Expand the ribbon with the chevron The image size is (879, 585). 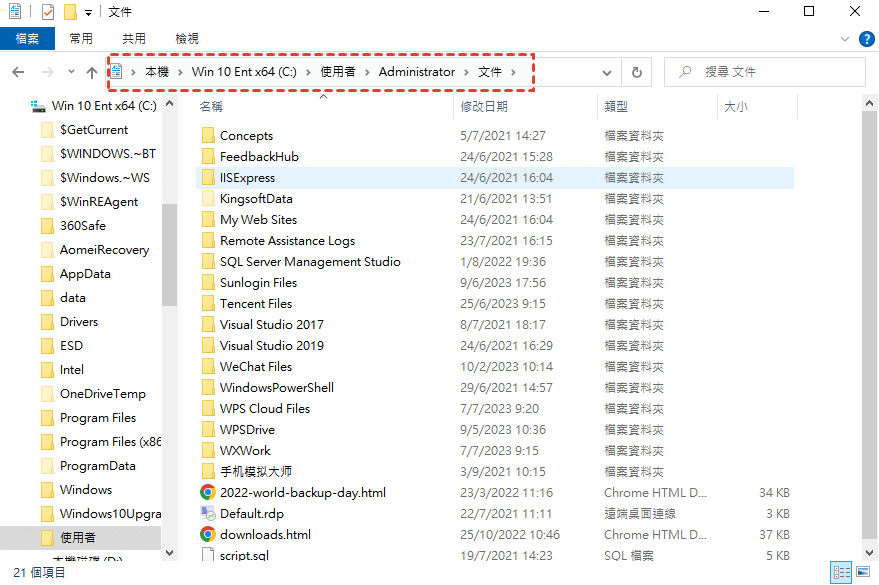click(x=845, y=39)
